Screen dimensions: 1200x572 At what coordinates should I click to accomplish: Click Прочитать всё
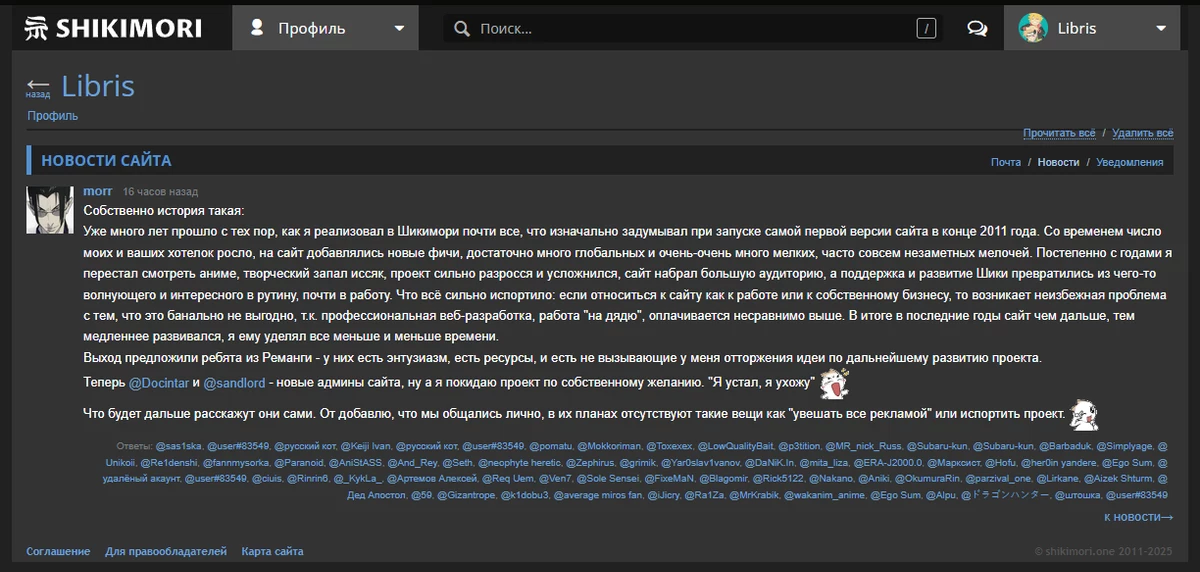point(1059,133)
